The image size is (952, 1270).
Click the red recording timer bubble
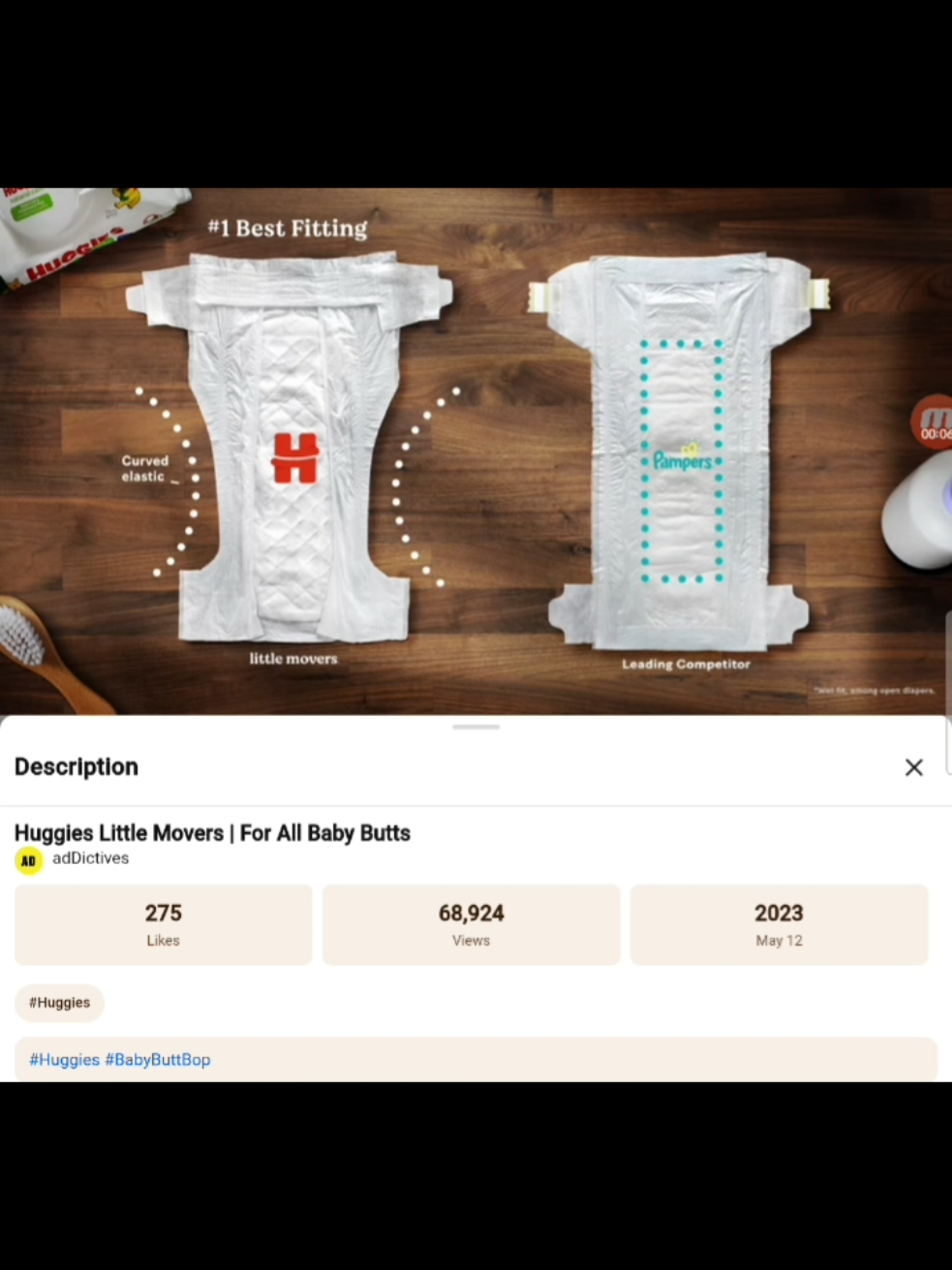933,422
